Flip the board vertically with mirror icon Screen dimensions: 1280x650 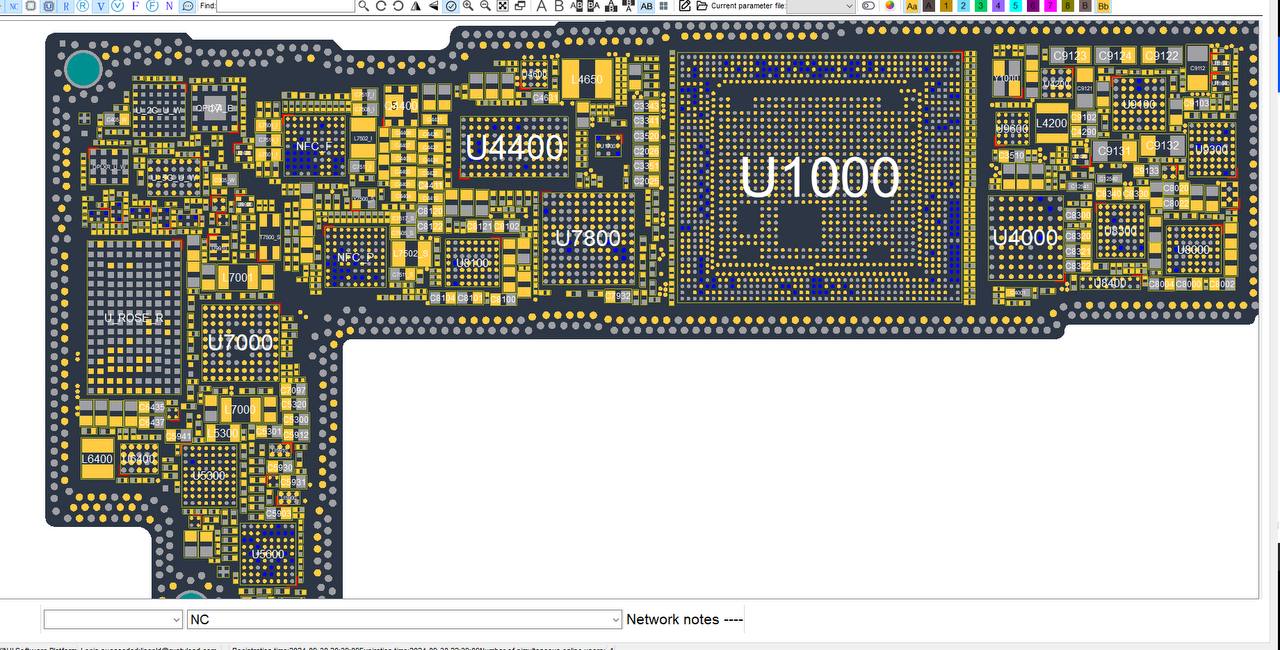433,6
